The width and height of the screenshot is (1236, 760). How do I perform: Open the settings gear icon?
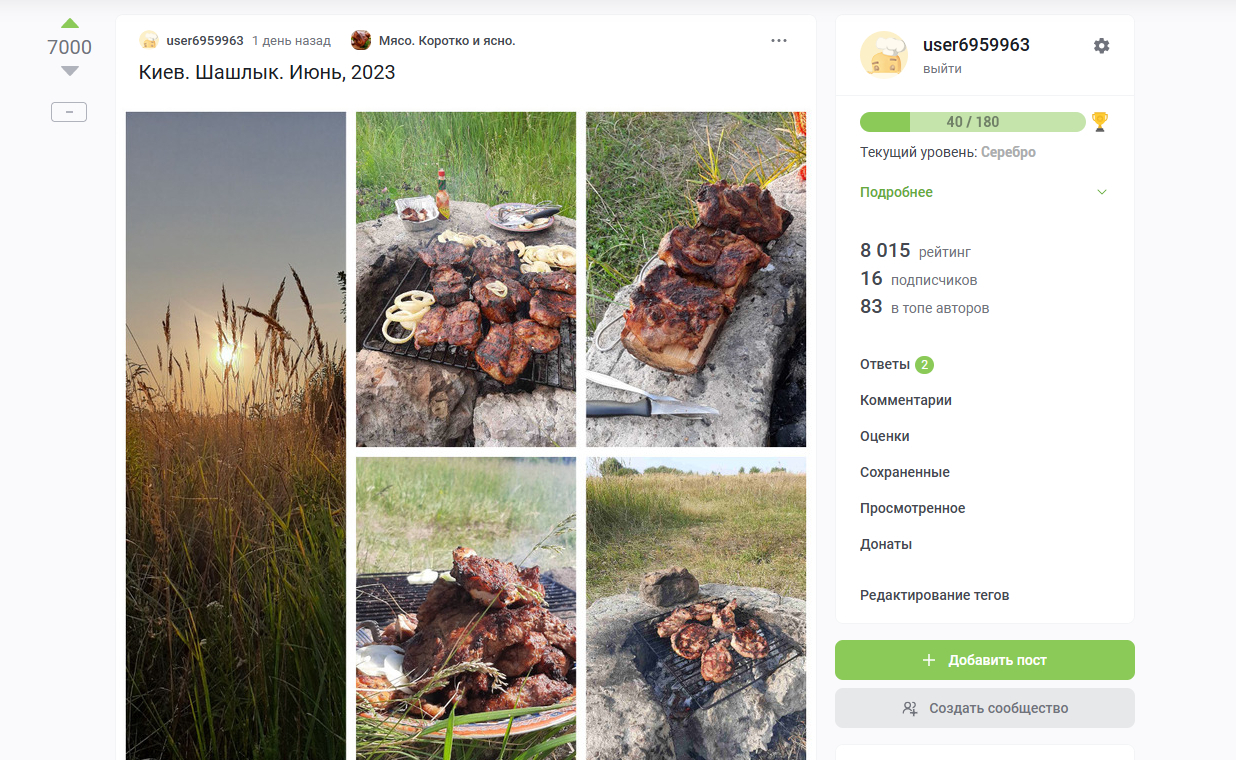[x=1101, y=46]
